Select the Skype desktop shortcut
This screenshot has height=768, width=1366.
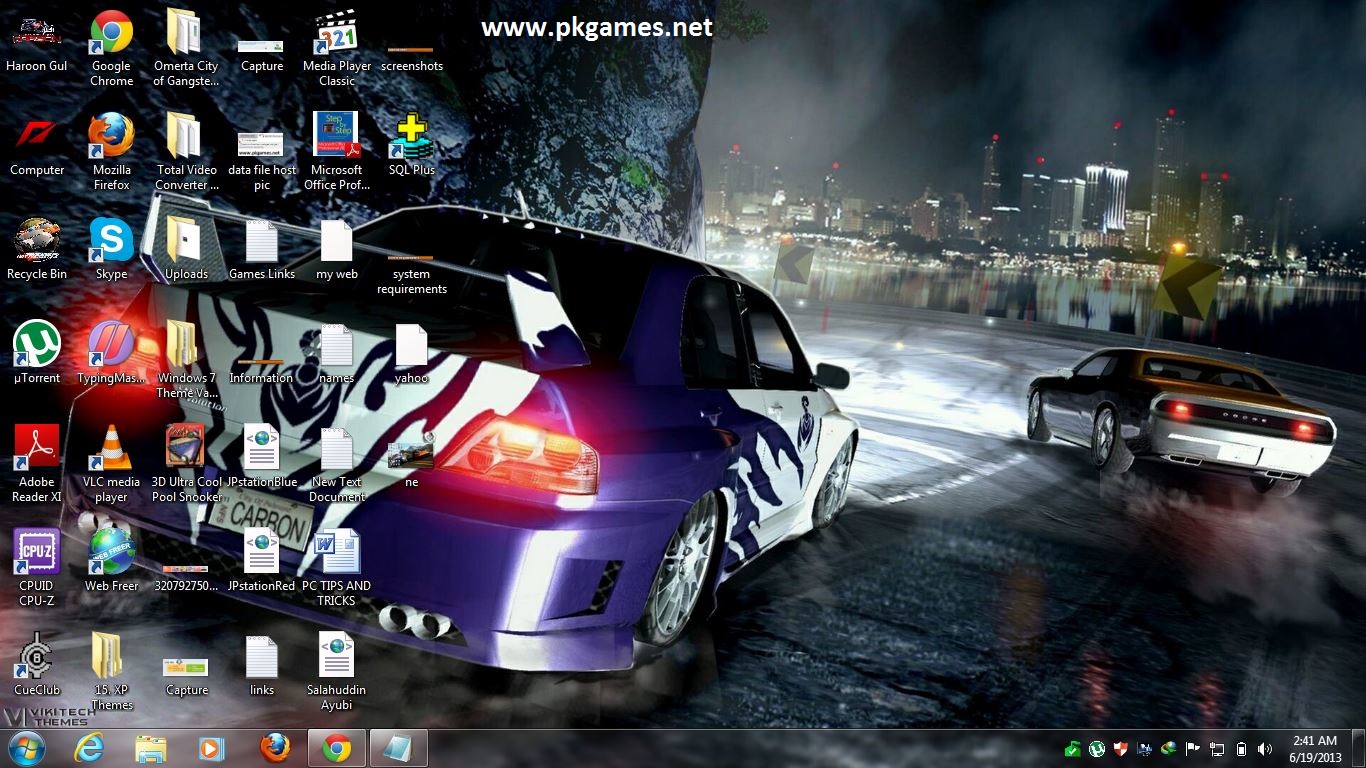coord(111,249)
